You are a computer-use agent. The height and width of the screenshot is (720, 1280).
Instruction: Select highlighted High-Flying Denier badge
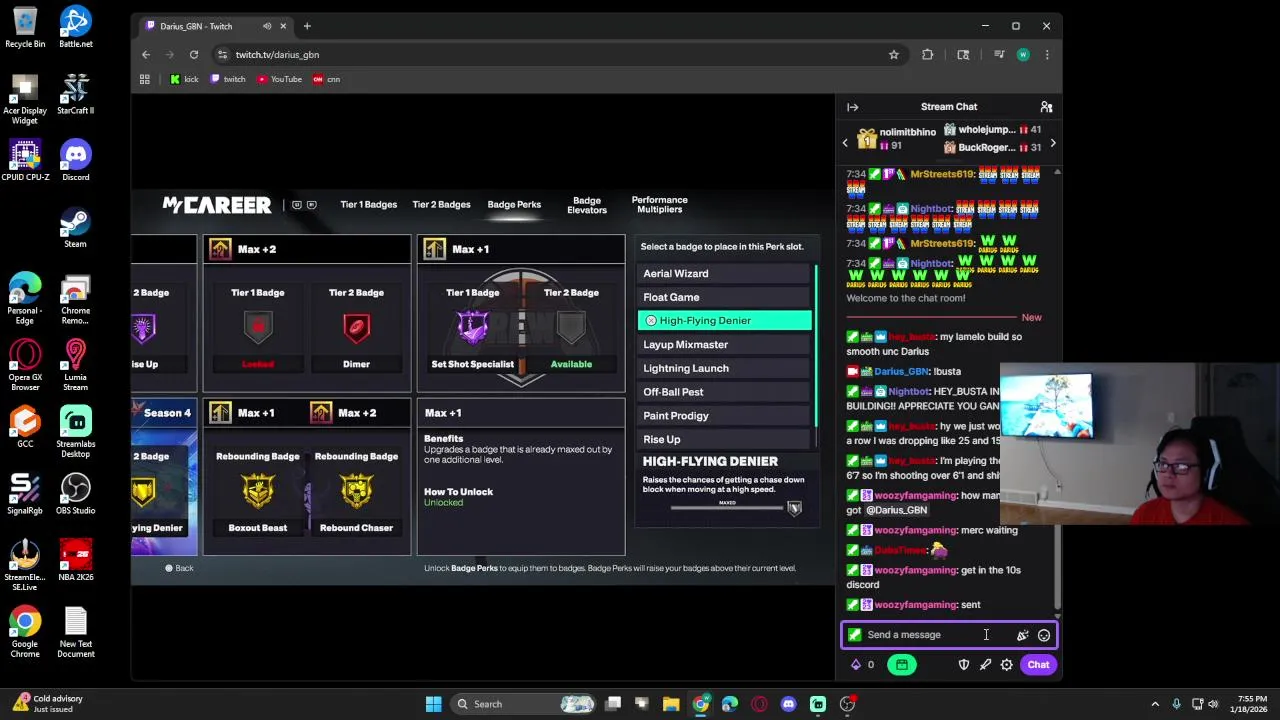click(x=725, y=321)
